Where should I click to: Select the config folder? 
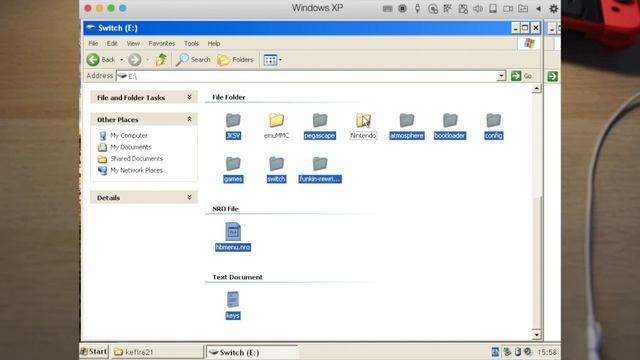493,126
